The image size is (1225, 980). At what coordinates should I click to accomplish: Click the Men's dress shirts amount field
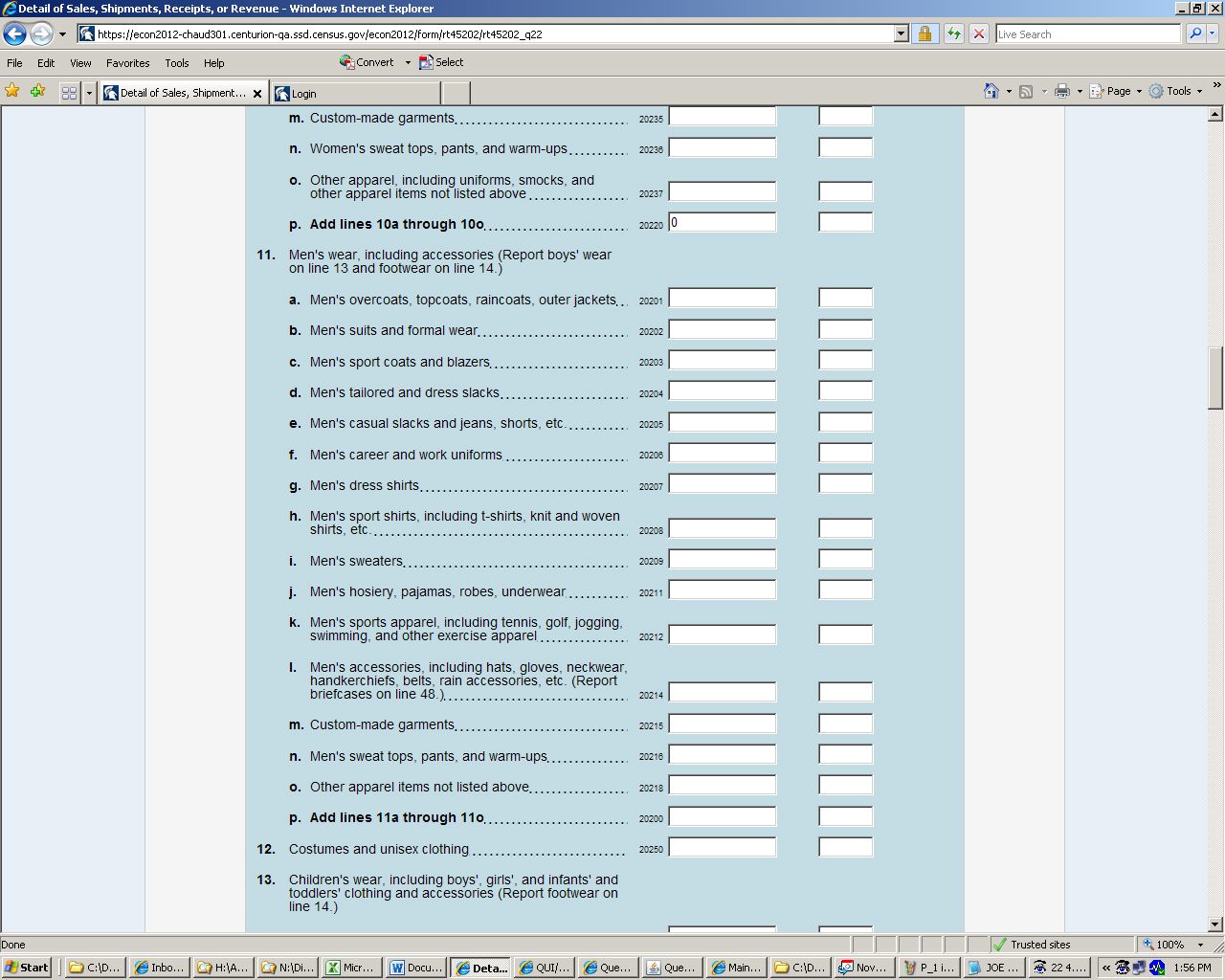coord(723,484)
